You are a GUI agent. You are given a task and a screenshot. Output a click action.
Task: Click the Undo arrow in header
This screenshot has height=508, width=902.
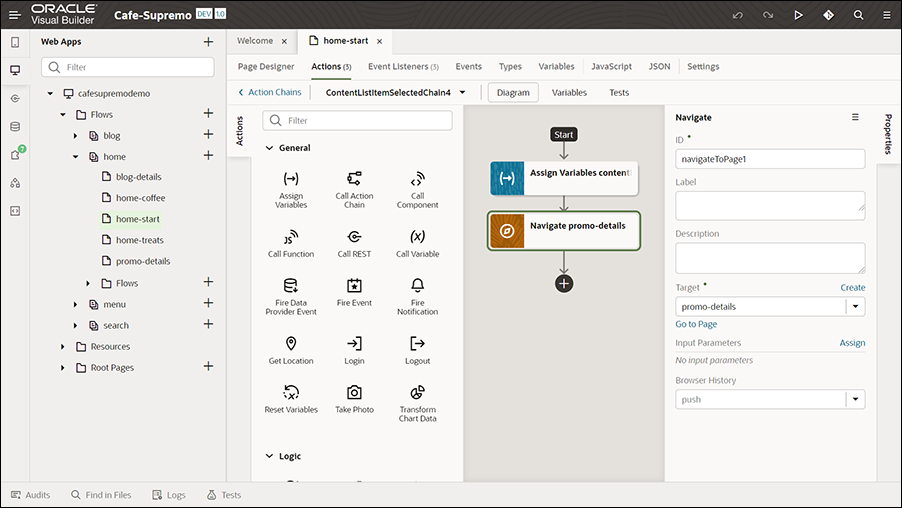(x=738, y=15)
